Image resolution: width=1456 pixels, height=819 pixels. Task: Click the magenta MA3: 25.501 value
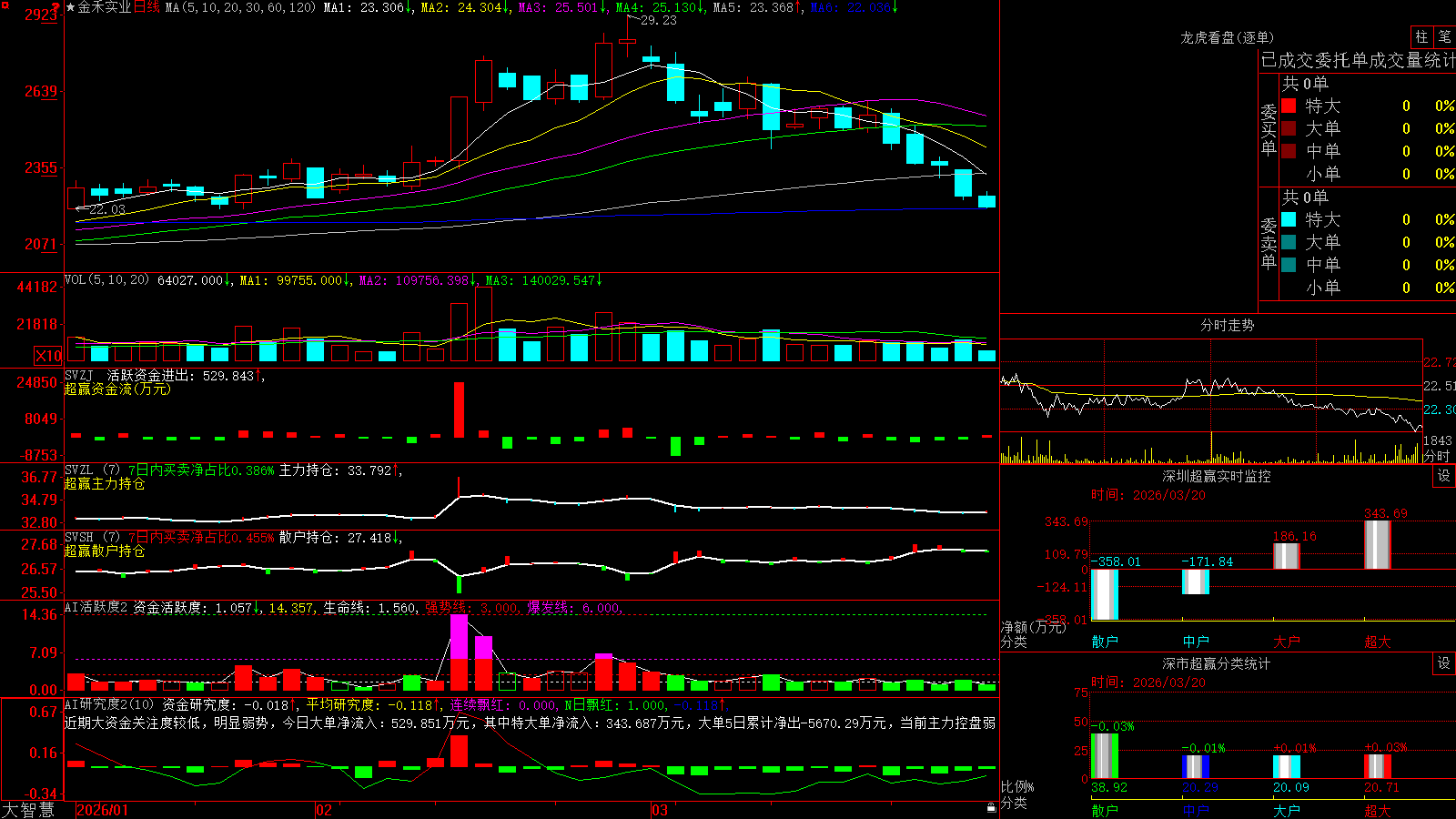click(x=562, y=7)
